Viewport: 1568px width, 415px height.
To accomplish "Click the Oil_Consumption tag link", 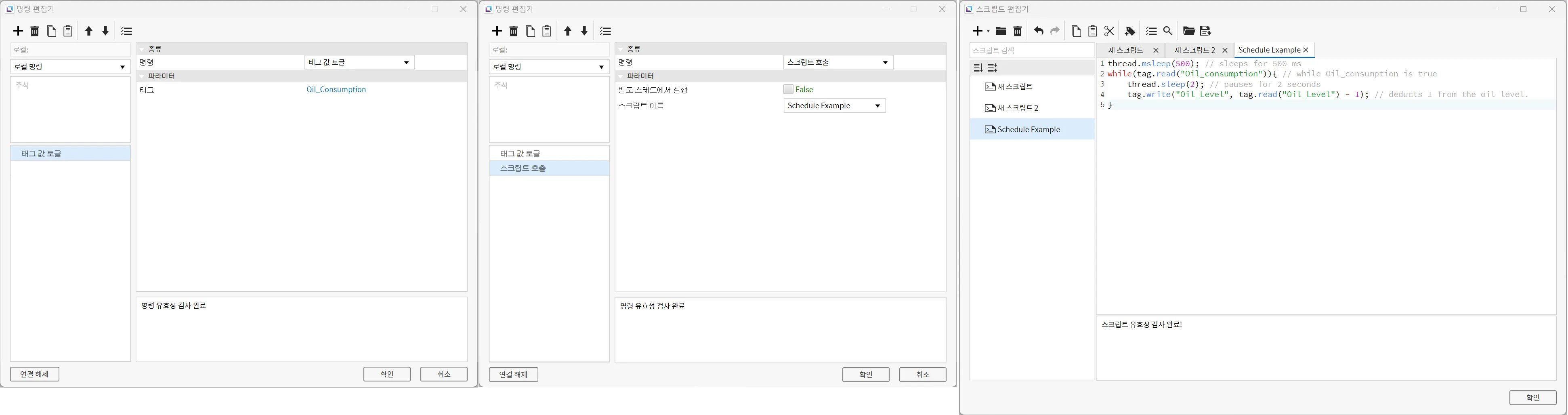I will (336, 90).
